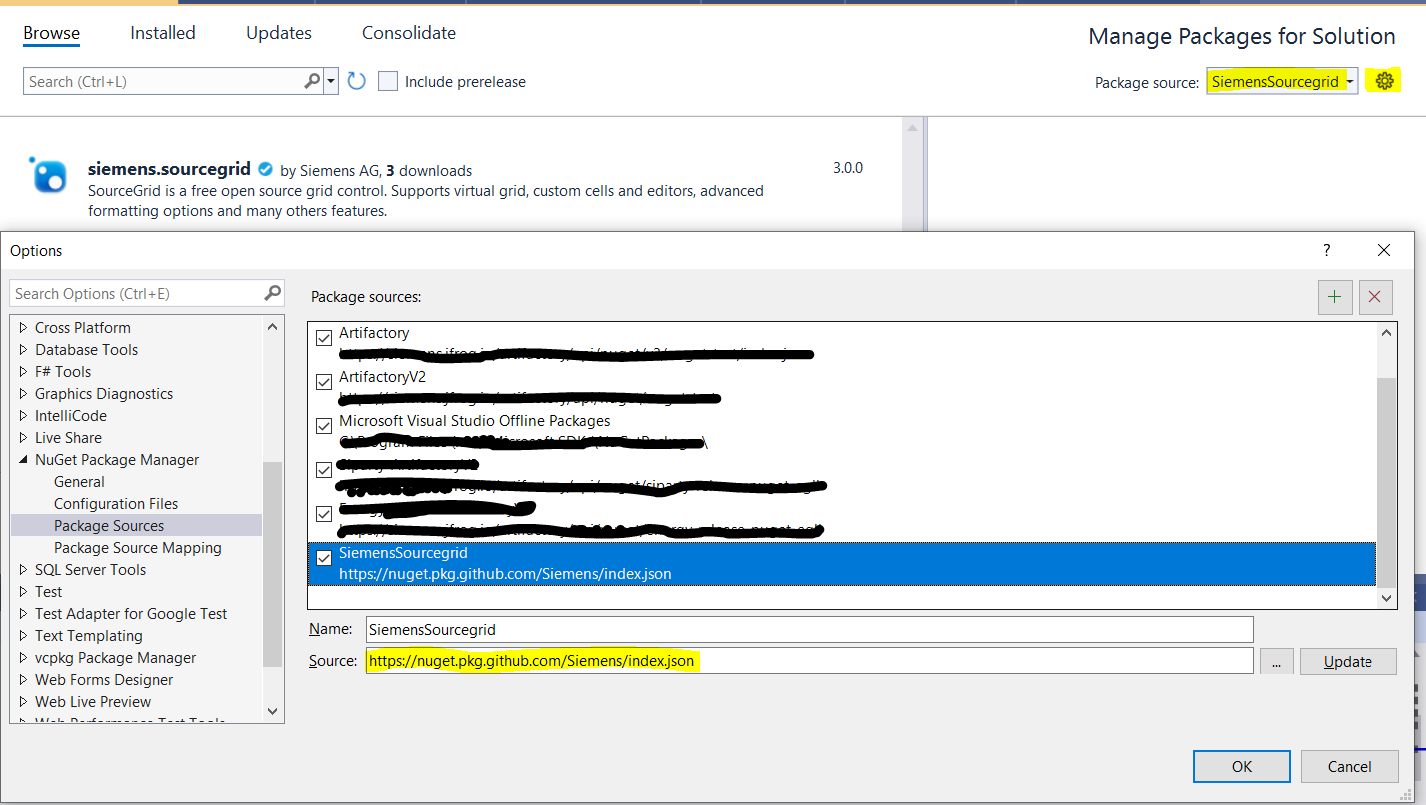This screenshot has height=805, width=1426.
Task: Uncheck the Microsoft Visual Studio Offline Packages source
Action: [324, 426]
